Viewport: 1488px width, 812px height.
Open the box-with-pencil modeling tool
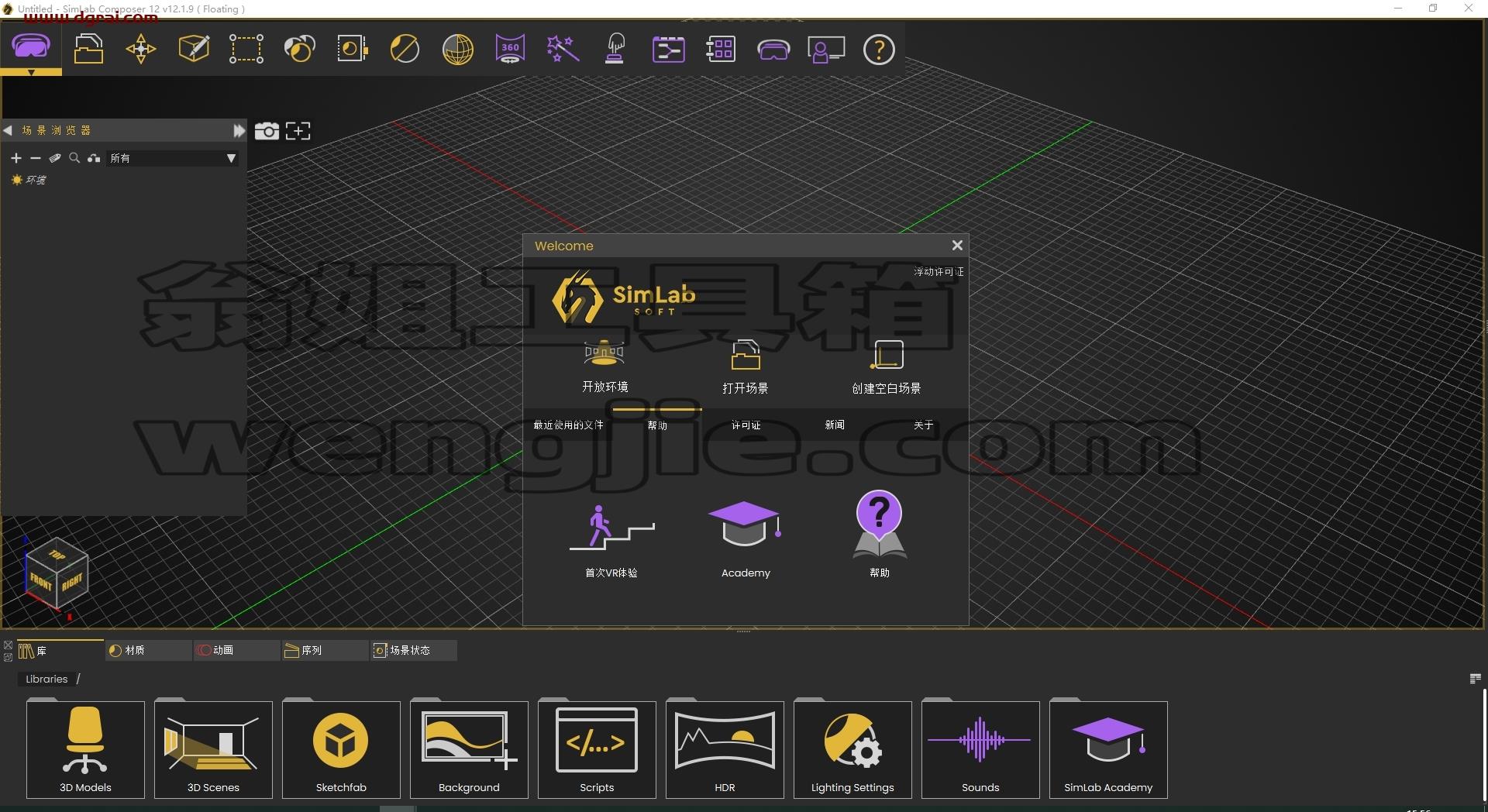[194, 49]
